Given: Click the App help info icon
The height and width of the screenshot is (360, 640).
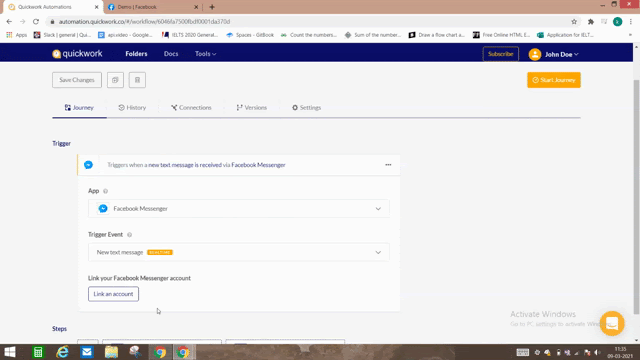Looking at the screenshot, I should pos(105,191).
